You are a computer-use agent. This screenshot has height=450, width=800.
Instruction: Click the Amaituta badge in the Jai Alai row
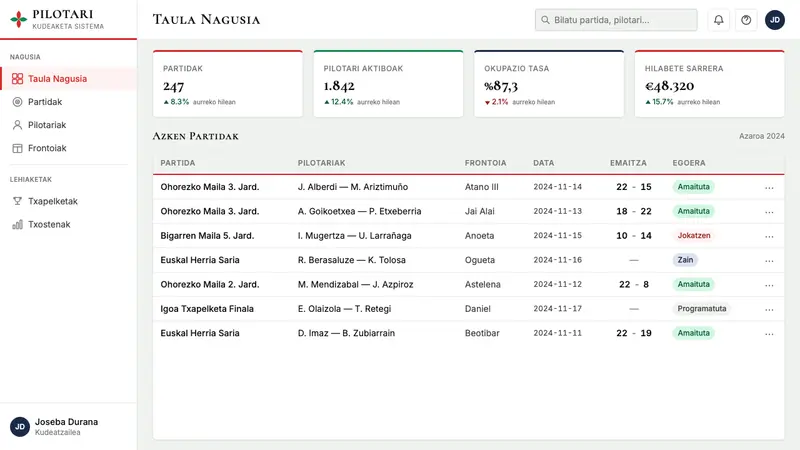[x=693, y=211]
